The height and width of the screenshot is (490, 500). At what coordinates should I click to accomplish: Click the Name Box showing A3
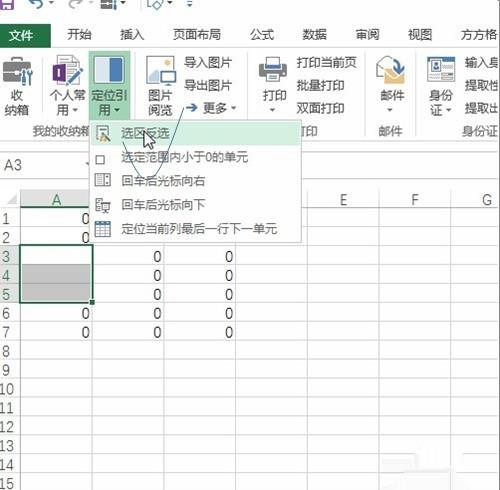(43, 165)
